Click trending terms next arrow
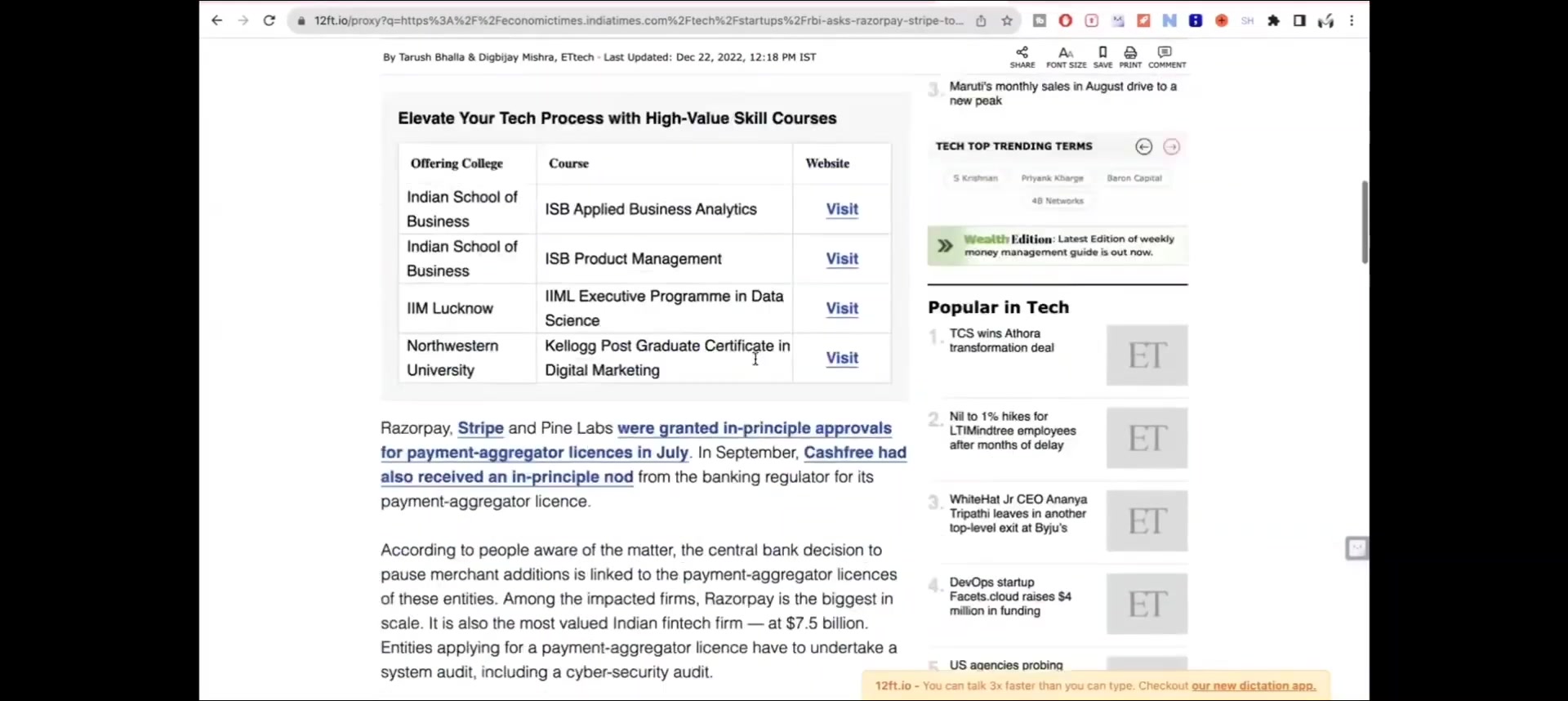1568x701 pixels. [x=1172, y=147]
